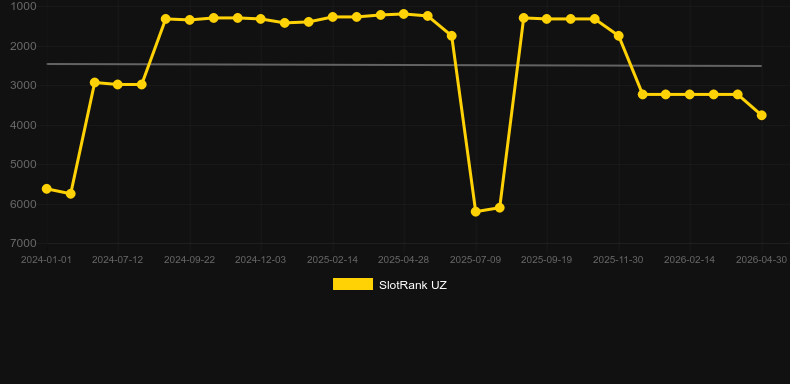The width and height of the screenshot is (790, 384).
Task: Click the x-axis label 2024-01-01
Action: click(x=46, y=260)
